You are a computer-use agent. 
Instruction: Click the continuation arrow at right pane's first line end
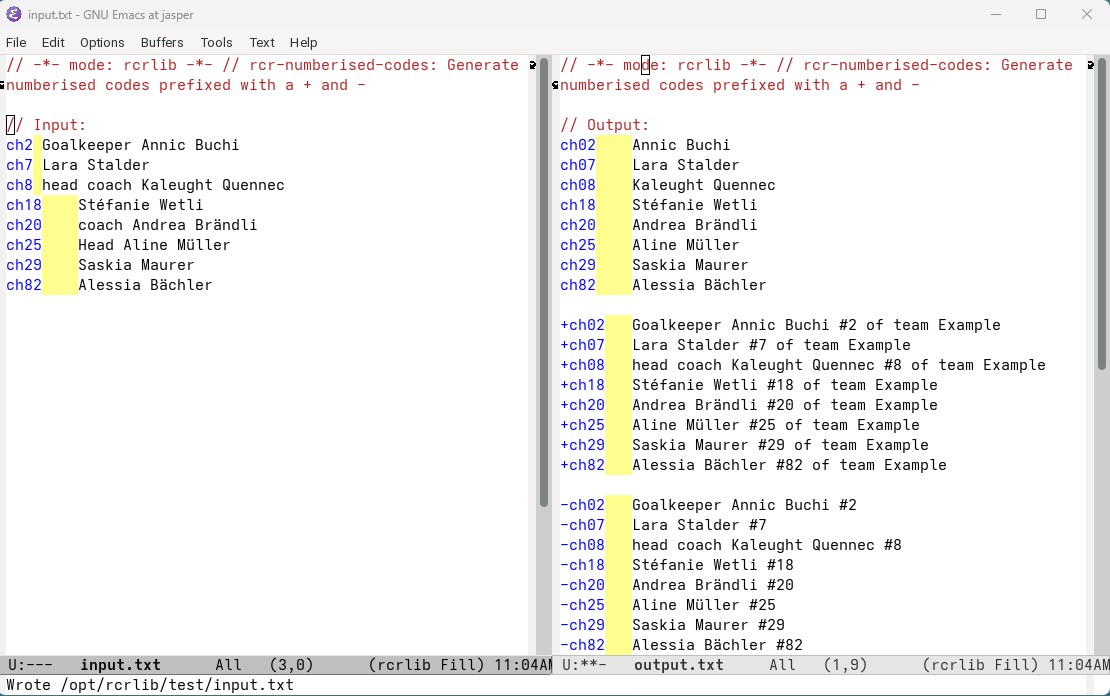click(x=1090, y=65)
